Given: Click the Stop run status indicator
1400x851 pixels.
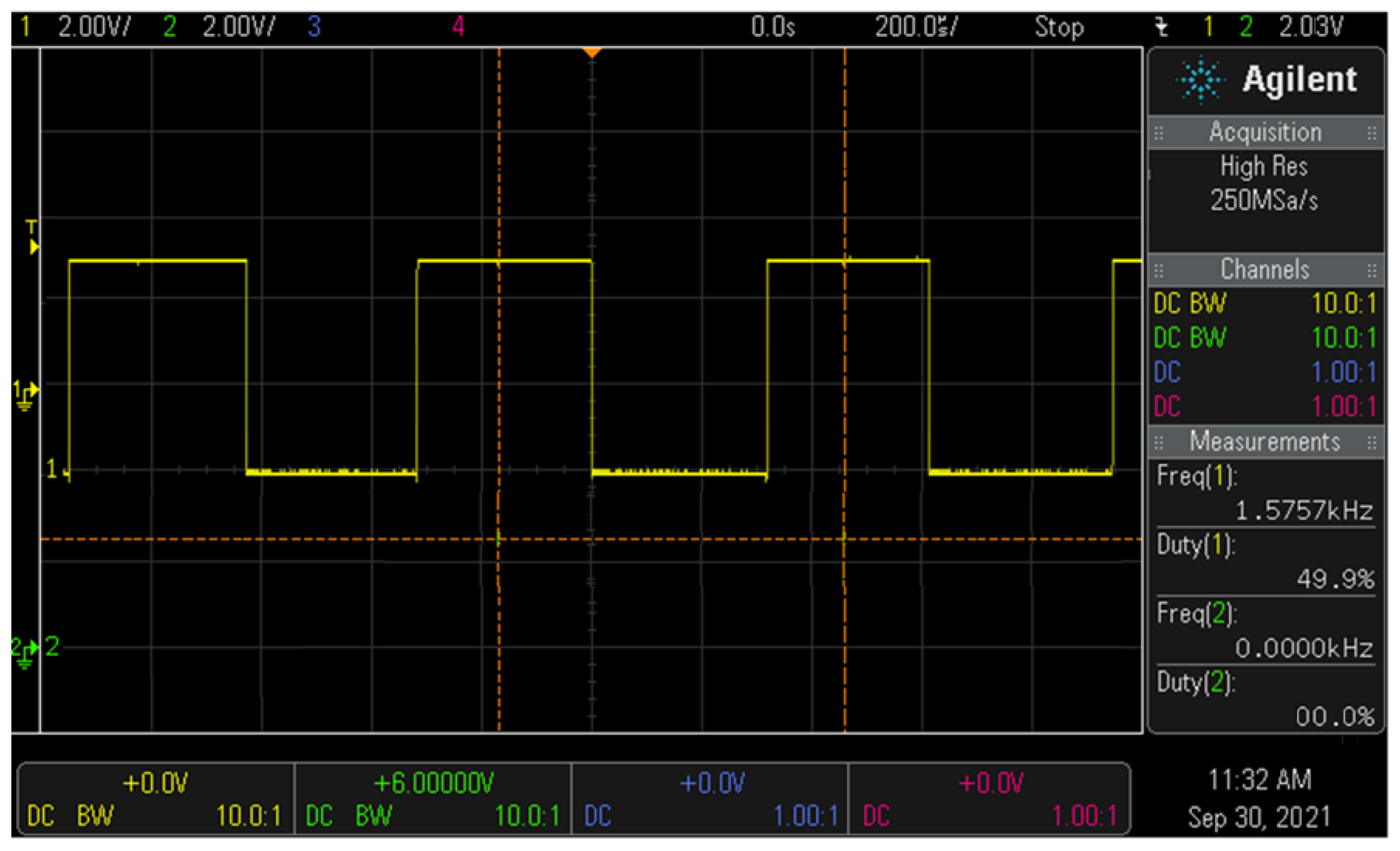Looking at the screenshot, I should coord(1059,28).
